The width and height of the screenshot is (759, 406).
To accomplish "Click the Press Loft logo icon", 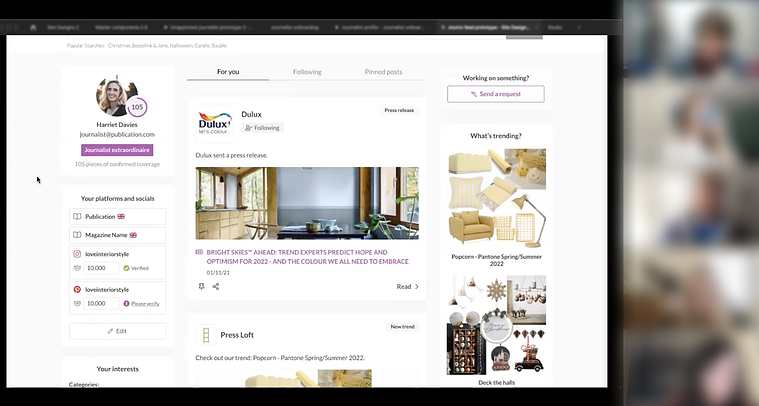I will coord(206,335).
